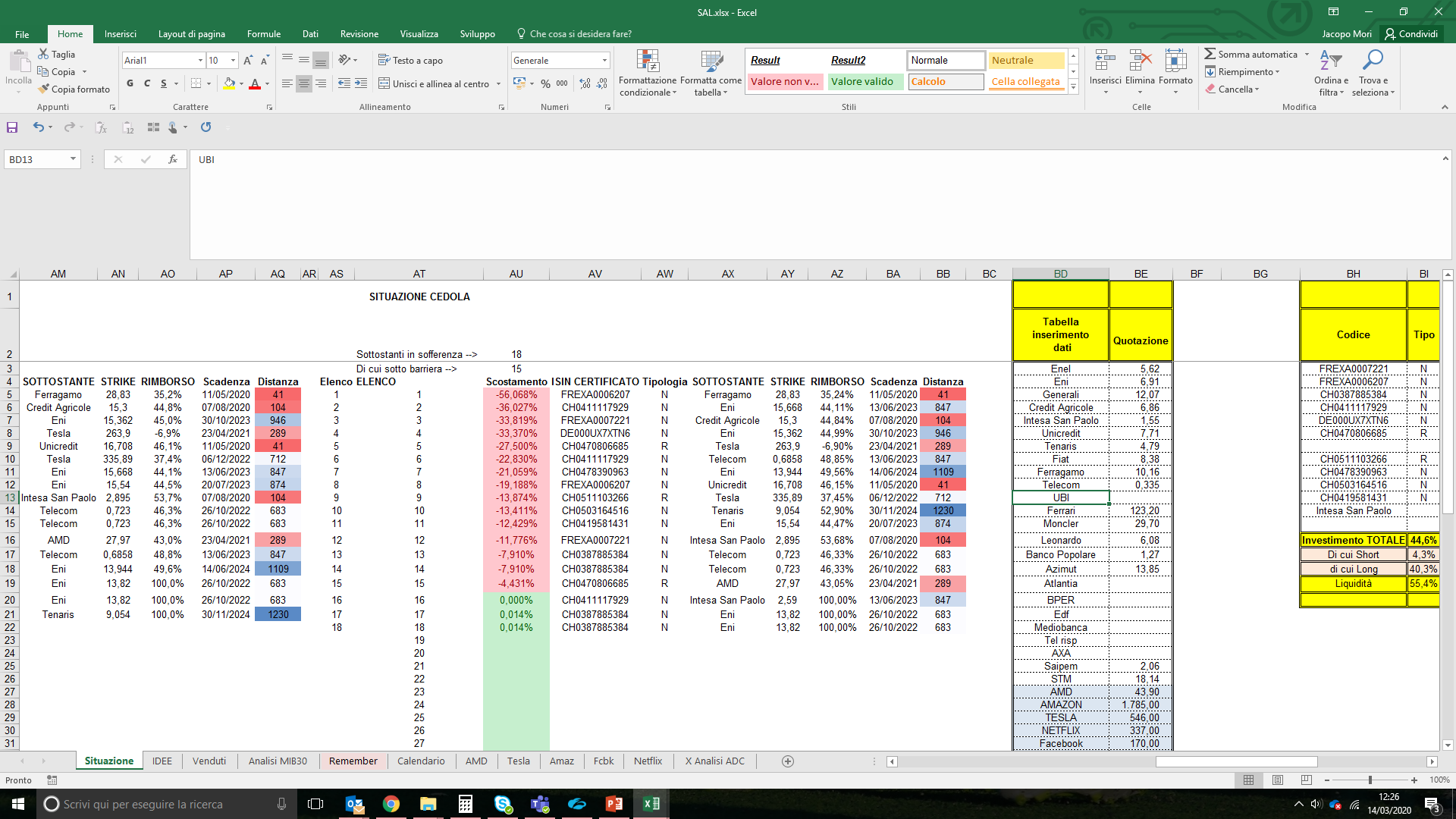Open the fill color dropdown arrow
The height and width of the screenshot is (819, 1456).
click(241, 83)
